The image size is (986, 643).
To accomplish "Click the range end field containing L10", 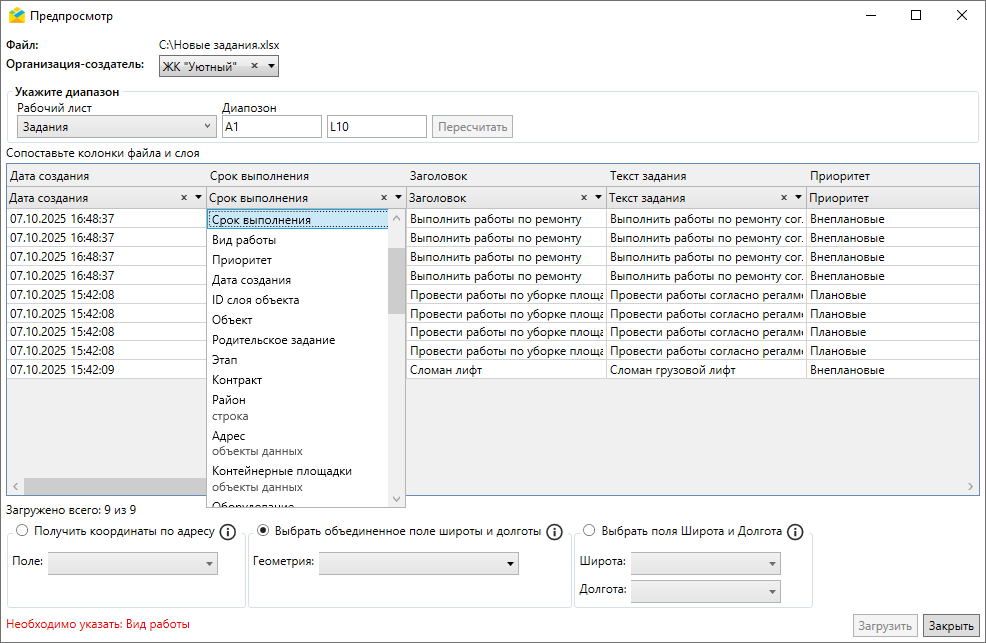I will click(x=376, y=127).
